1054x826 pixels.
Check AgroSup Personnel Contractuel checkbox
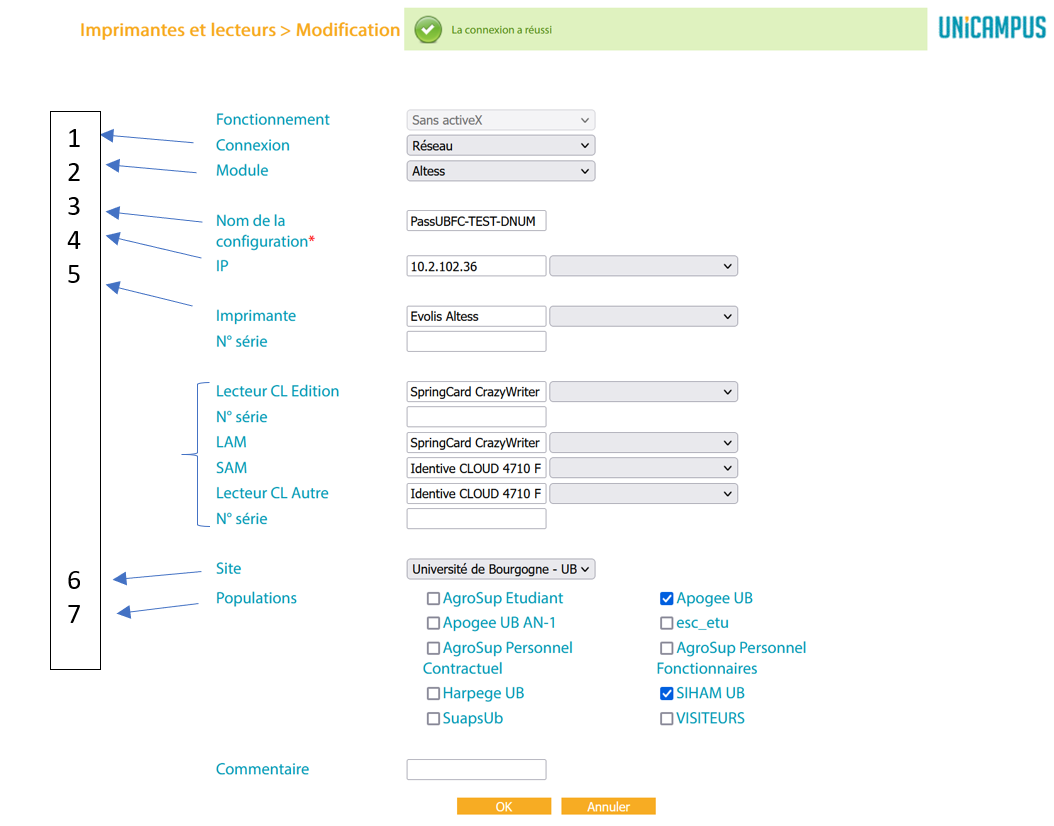434,648
